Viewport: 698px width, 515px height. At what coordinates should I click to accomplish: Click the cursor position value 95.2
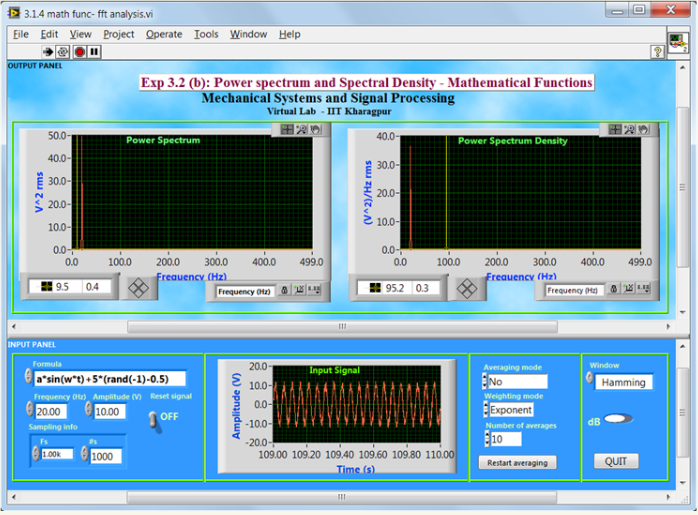point(395,288)
